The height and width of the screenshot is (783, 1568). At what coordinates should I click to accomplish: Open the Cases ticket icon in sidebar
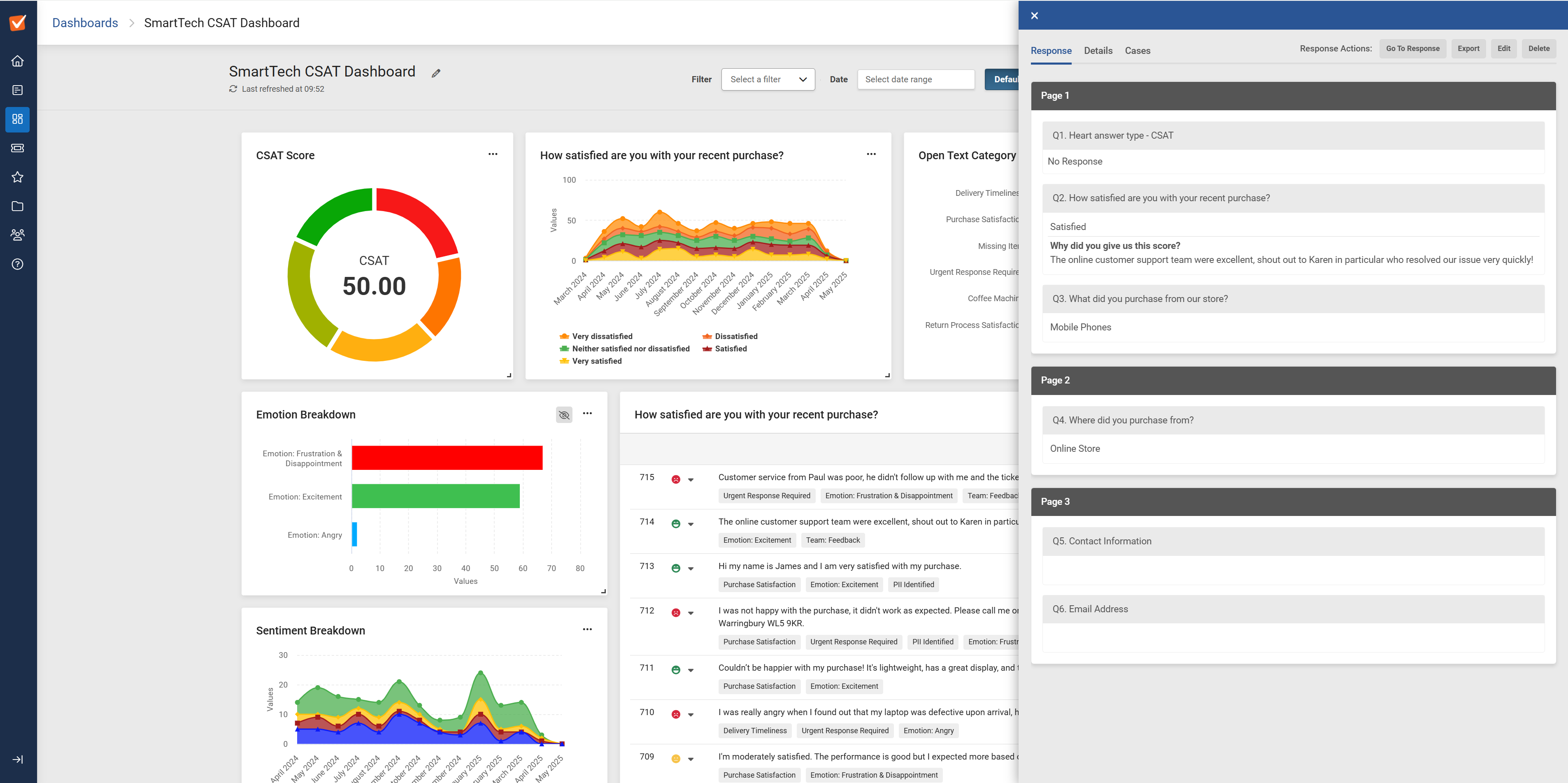point(18,148)
